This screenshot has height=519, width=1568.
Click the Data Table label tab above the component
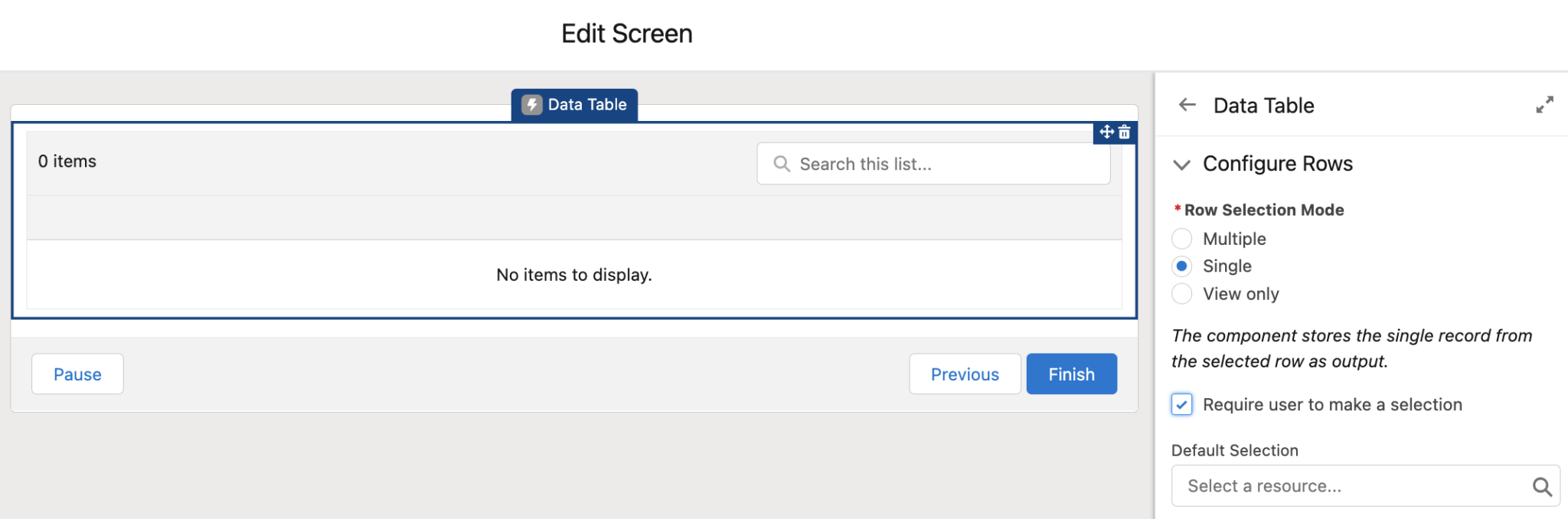584,105
